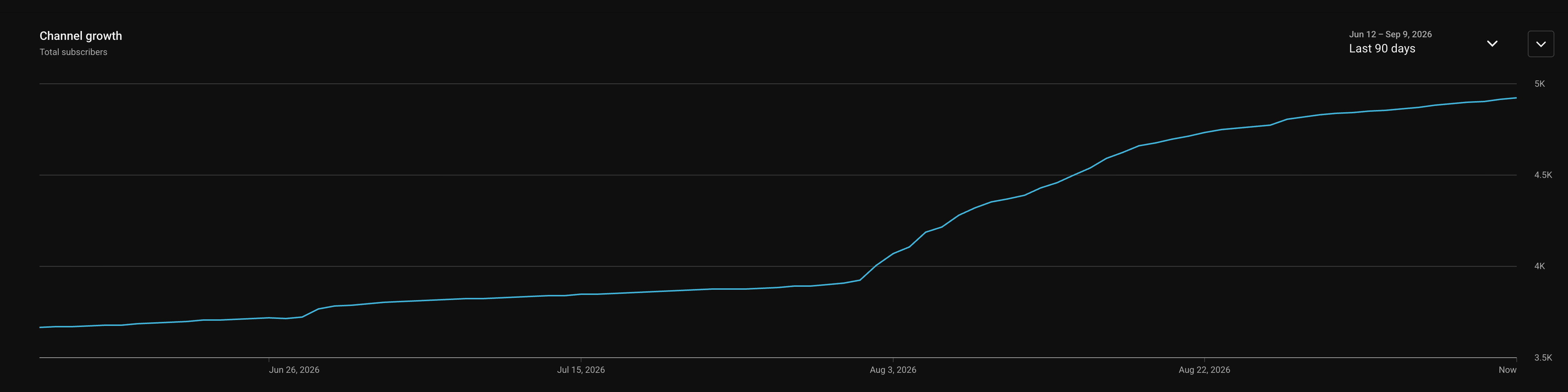1568x392 pixels.
Task: Click the 4K y-axis label
Action: click(x=1539, y=266)
